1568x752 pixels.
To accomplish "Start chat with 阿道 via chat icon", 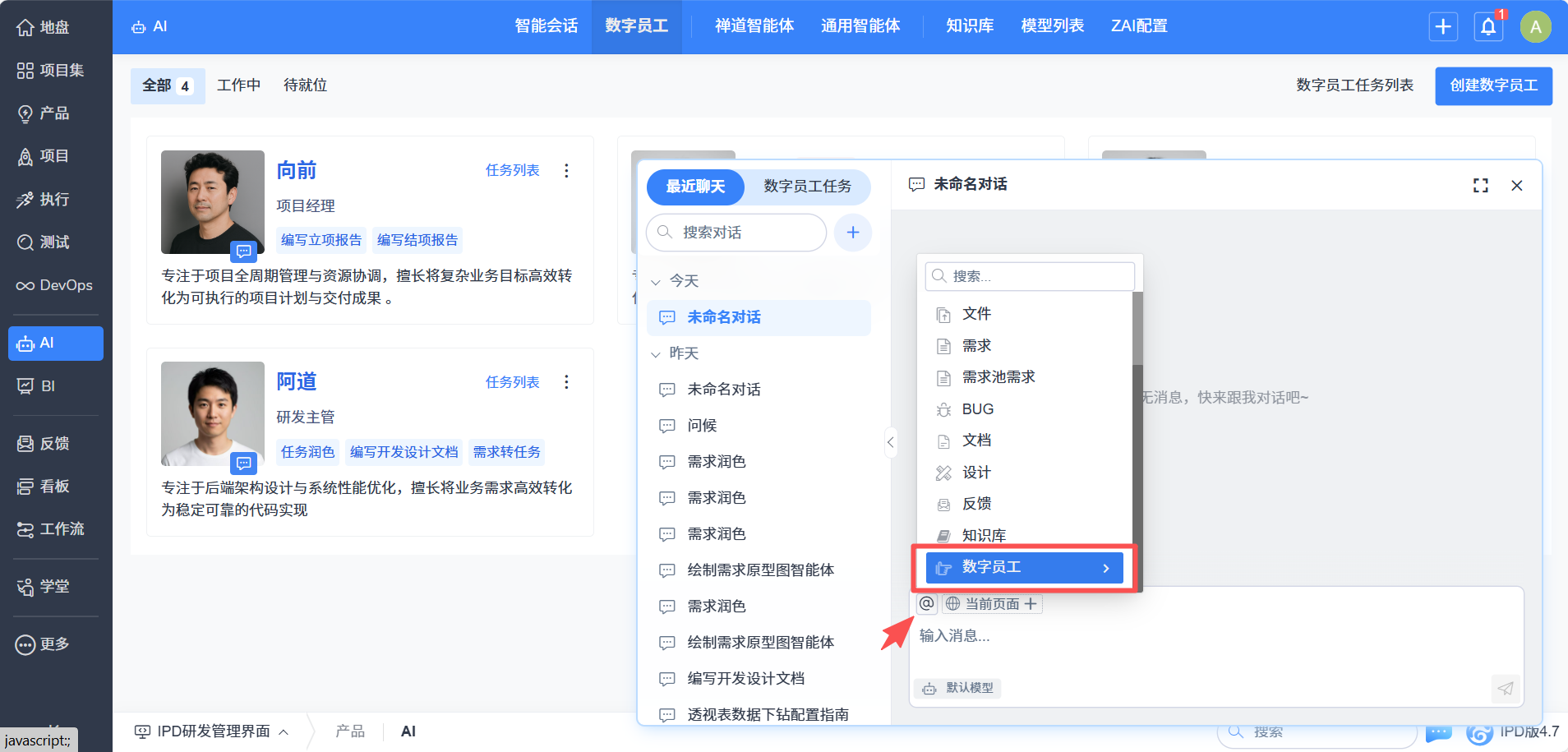I will pos(243,464).
